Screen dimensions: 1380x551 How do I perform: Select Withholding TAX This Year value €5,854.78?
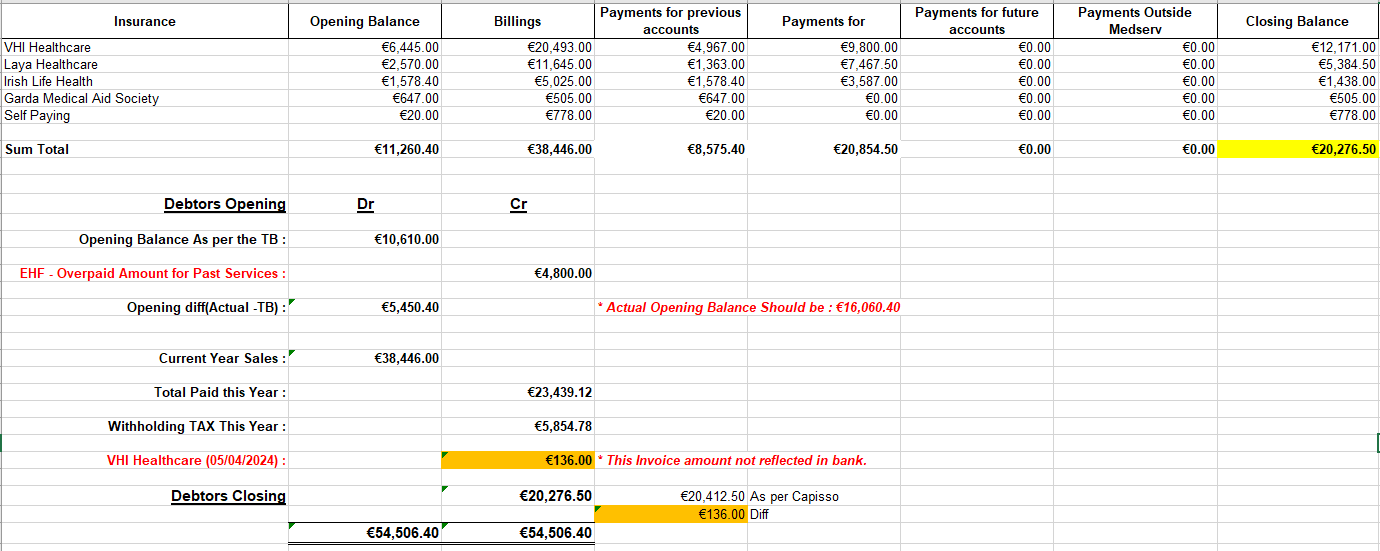[x=518, y=426]
